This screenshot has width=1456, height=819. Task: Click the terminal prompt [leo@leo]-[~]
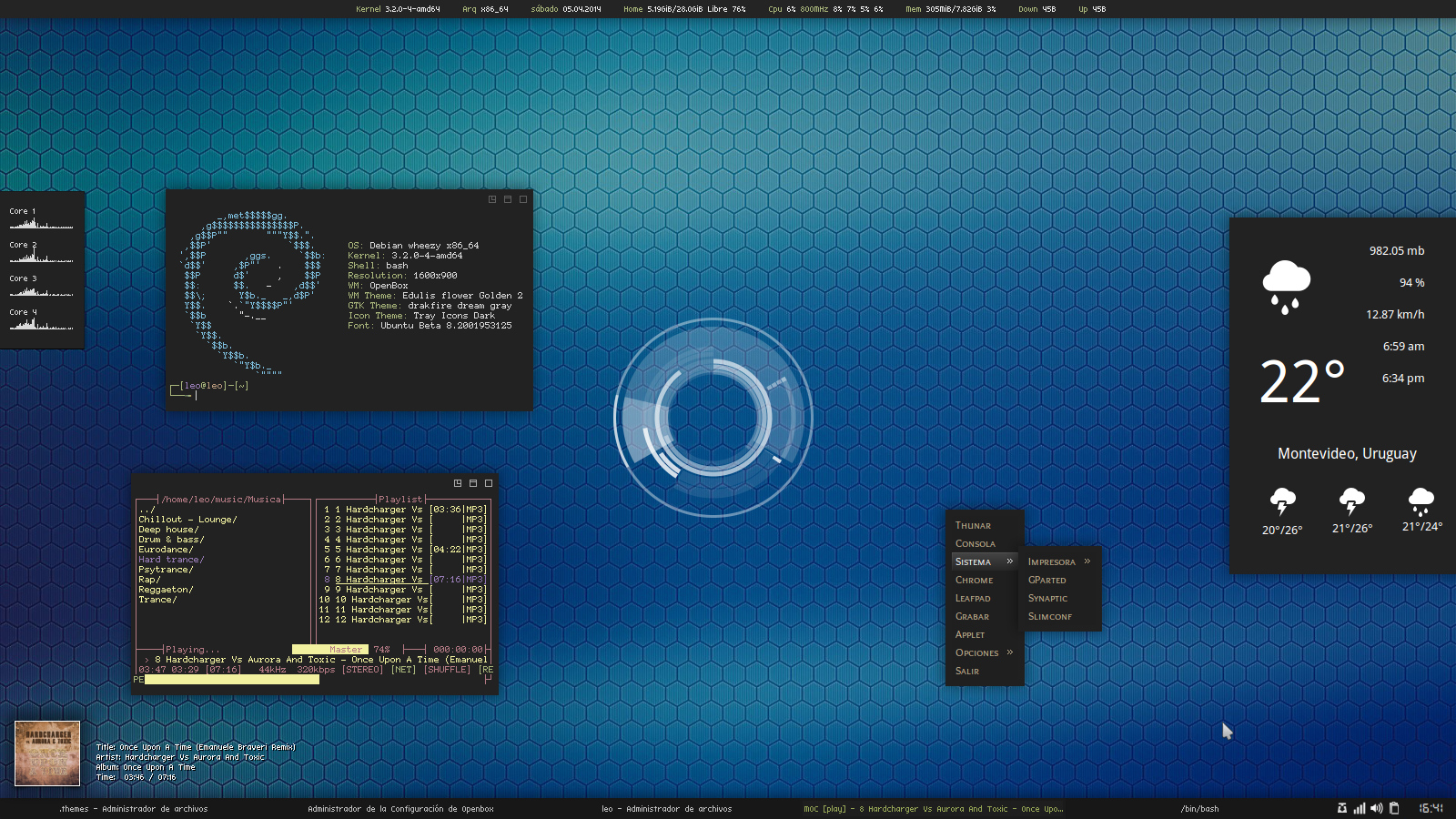214,386
